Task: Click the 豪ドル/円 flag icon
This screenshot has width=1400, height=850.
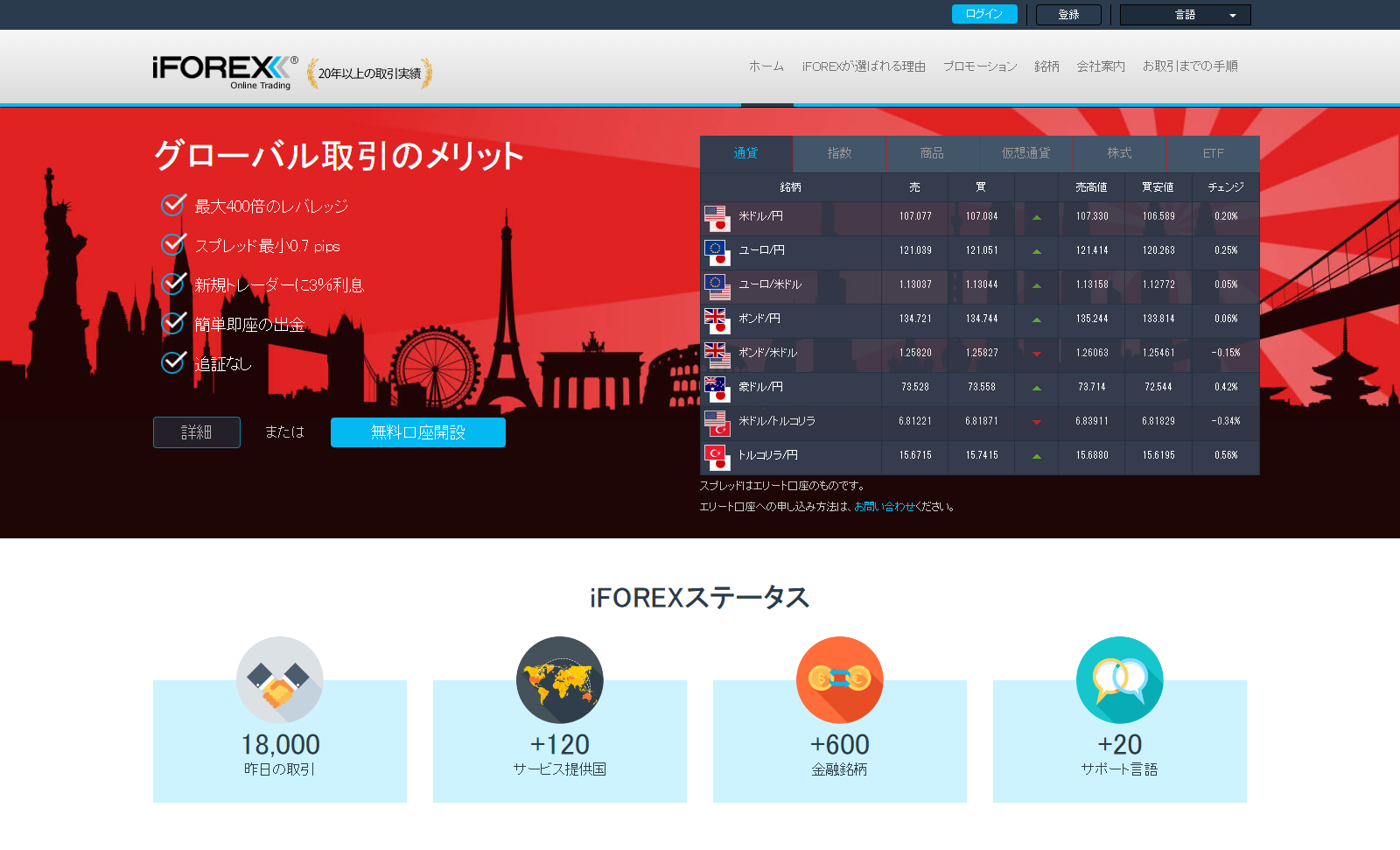Action: pyautogui.click(x=717, y=390)
